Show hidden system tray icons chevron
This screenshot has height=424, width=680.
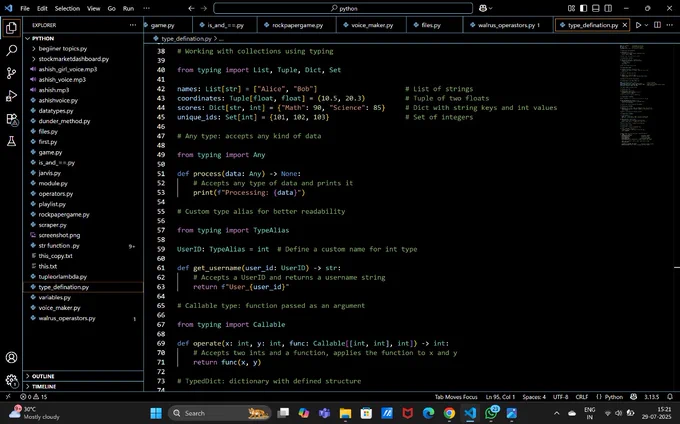[x=557, y=413]
